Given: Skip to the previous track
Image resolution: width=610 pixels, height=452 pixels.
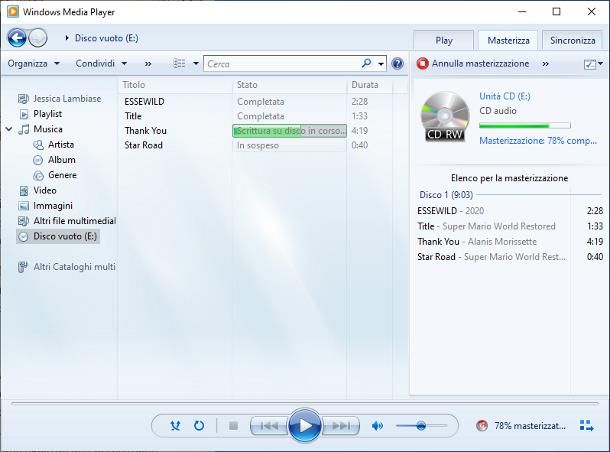Looking at the screenshot, I should (x=269, y=426).
